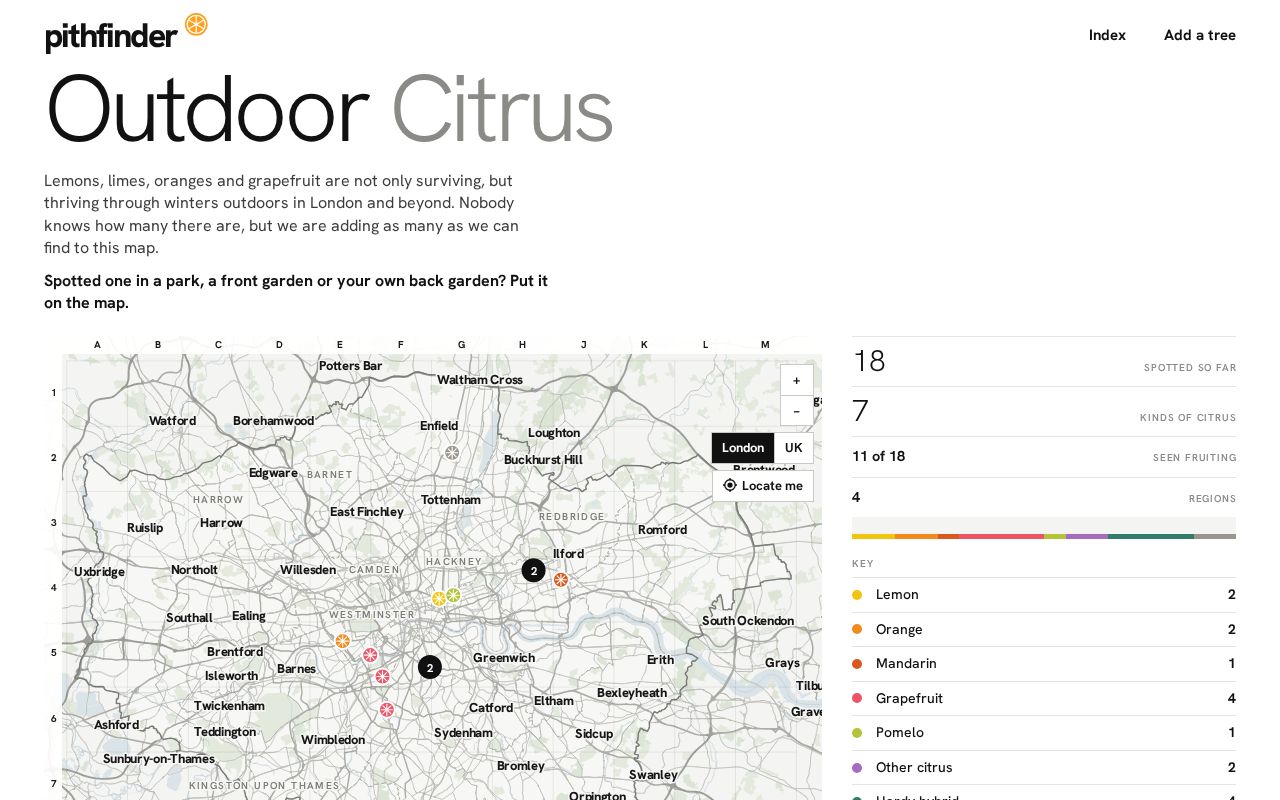Click the purple segment of the colour bar
This screenshot has width=1280, height=800.
(1087, 537)
